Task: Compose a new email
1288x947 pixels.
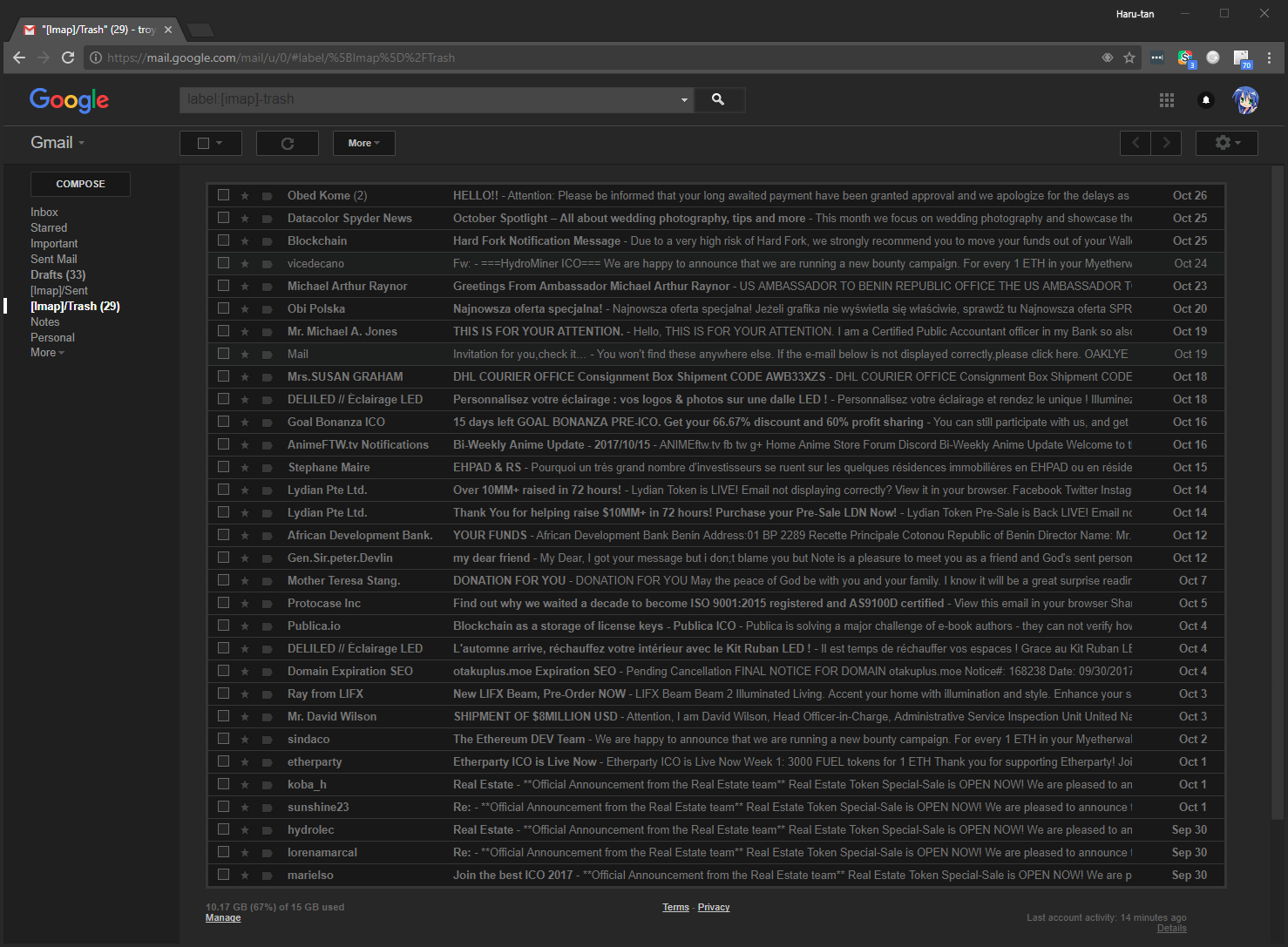Action: (x=80, y=184)
